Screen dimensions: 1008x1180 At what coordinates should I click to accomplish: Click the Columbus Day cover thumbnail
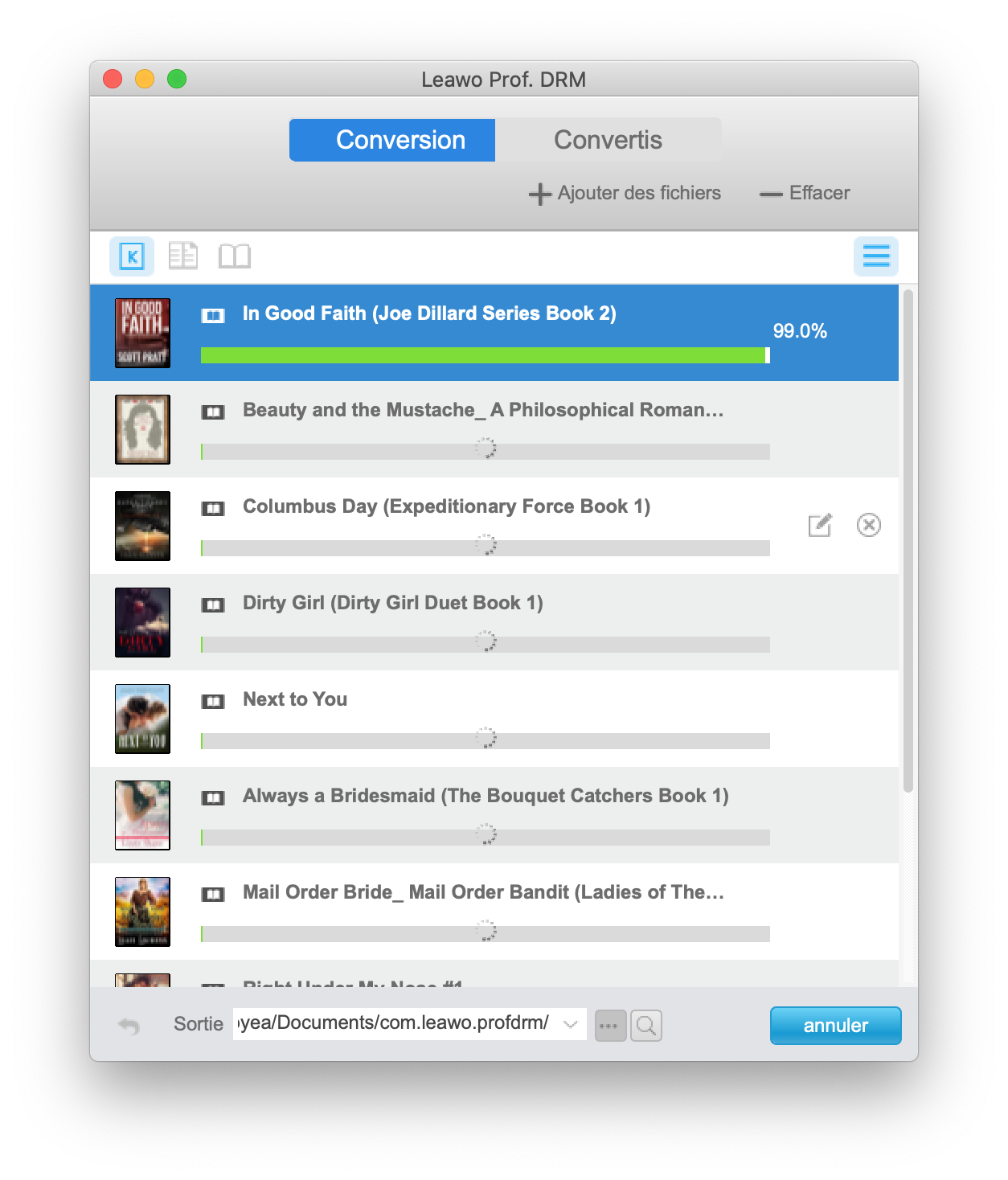pyautogui.click(x=142, y=526)
